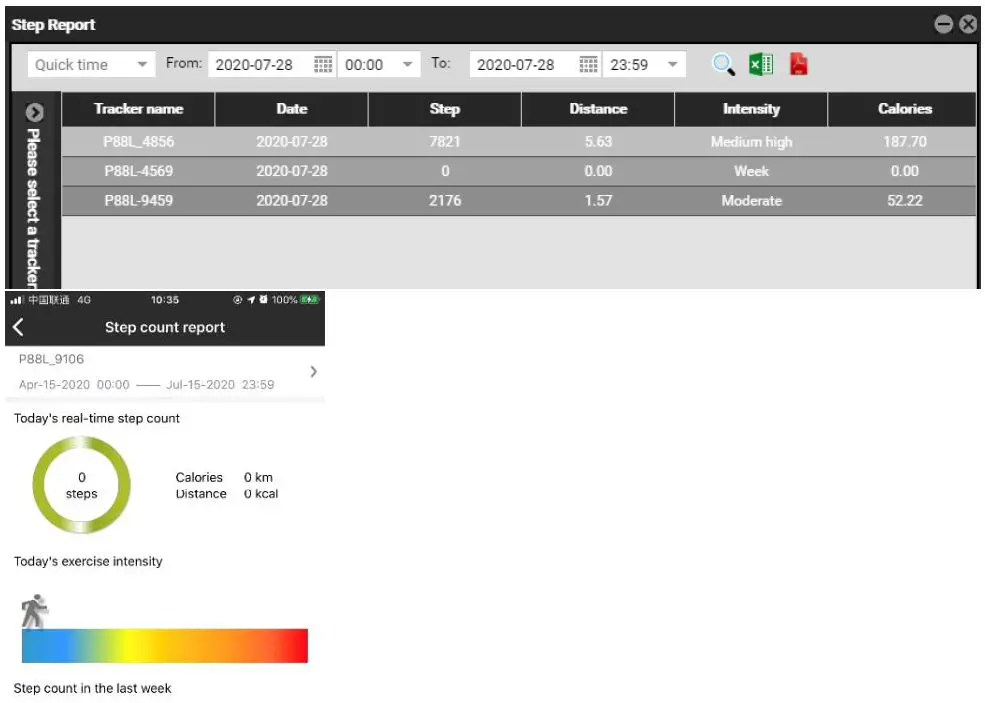Click the vertical Please select a tracker label
The image size is (985, 703).
click(34, 207)
